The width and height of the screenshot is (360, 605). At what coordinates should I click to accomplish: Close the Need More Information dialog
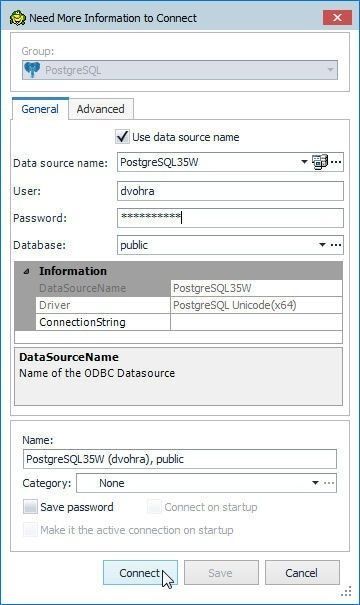337,18
